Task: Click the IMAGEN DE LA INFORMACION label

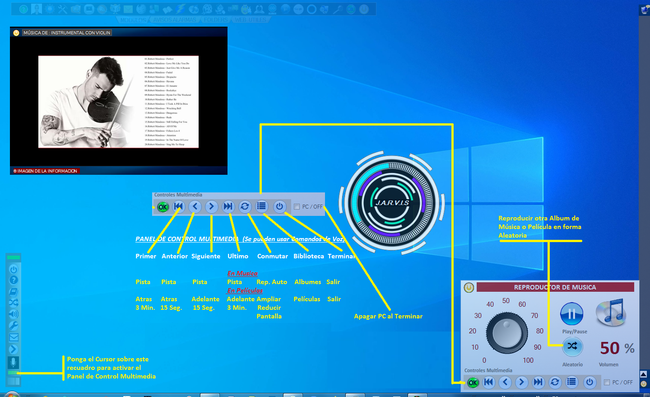Action: click(47, 171)
